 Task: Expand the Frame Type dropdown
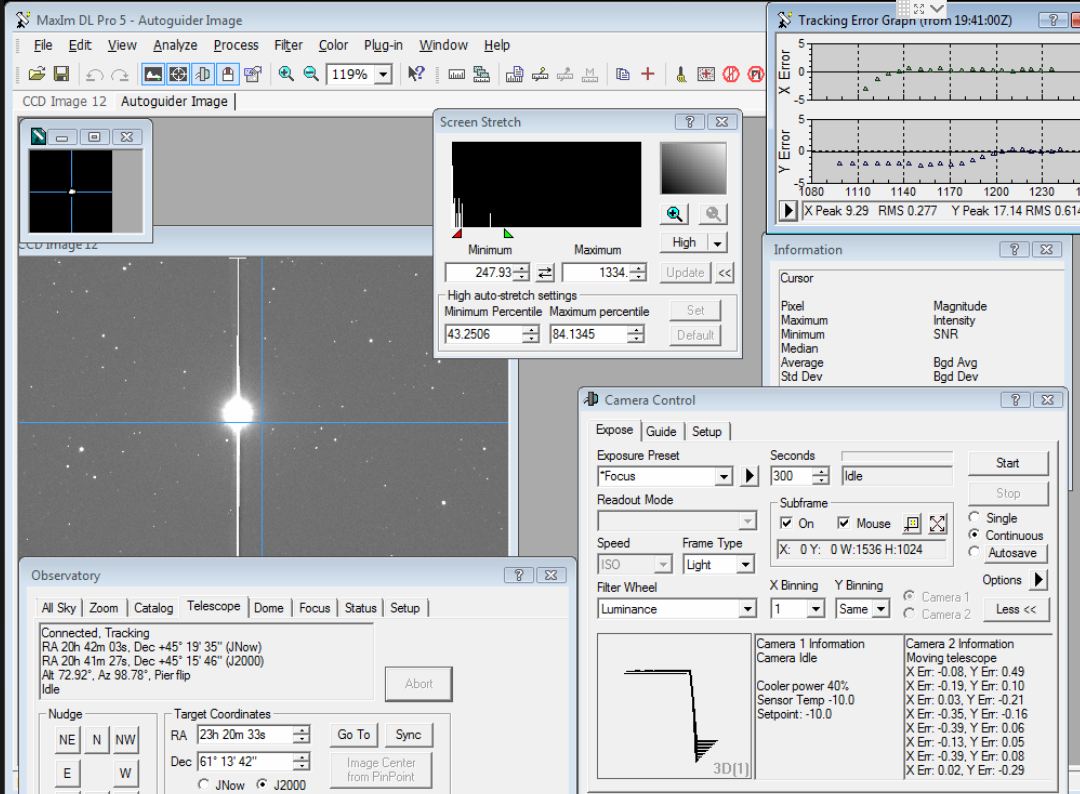(744, 565)
